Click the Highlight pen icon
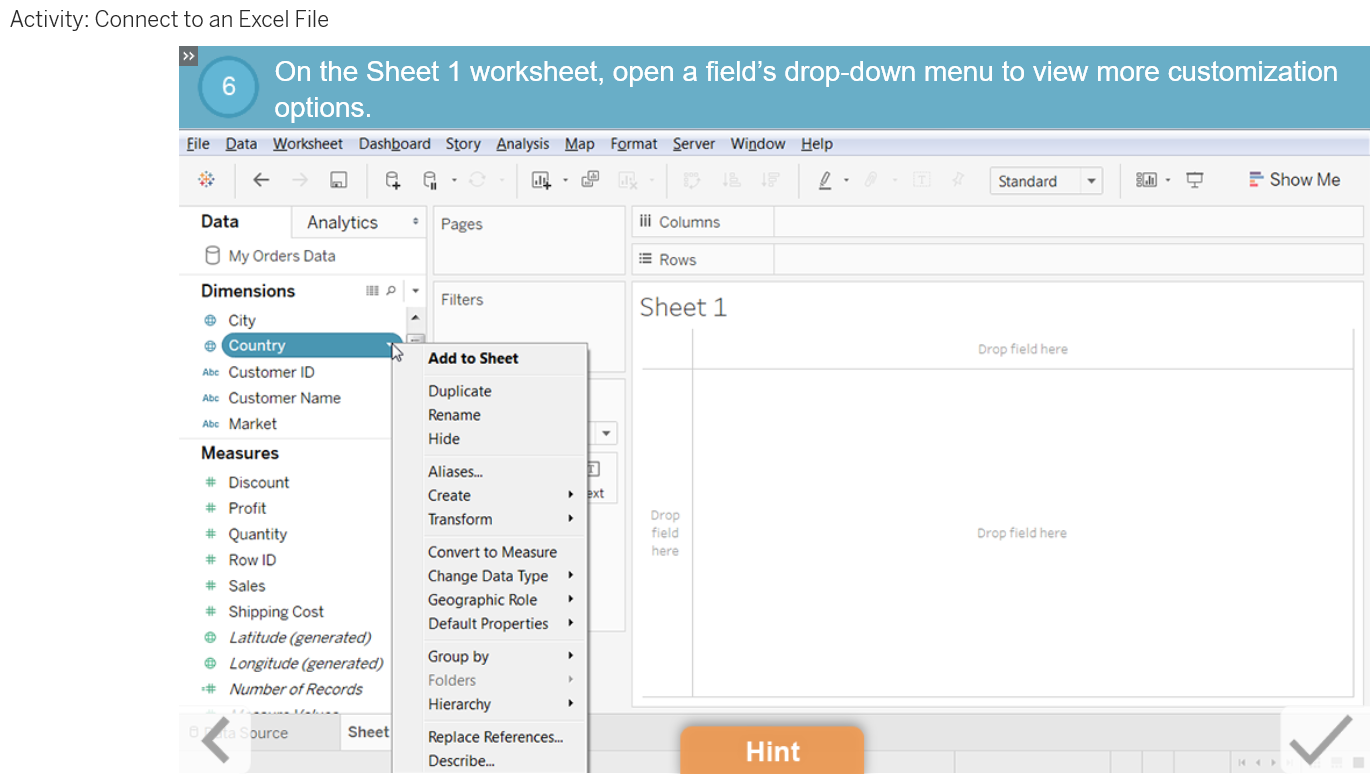 pyautogui.click(x=825, y=180)
